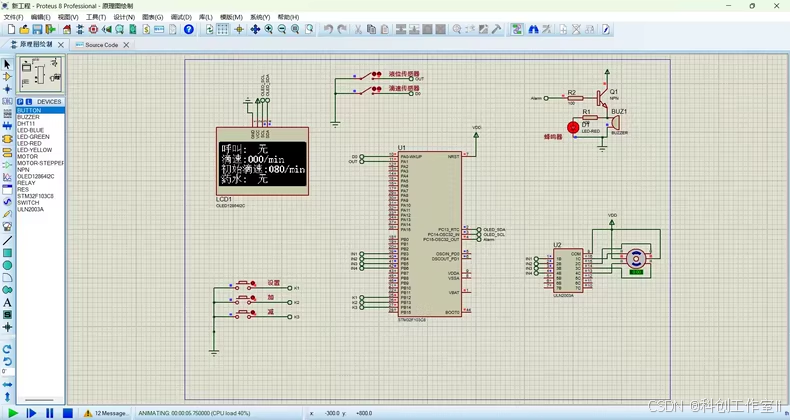Click the Copy to clipboard icon
This screenshot has width=790, height=420.
click(x=371, y=30)
